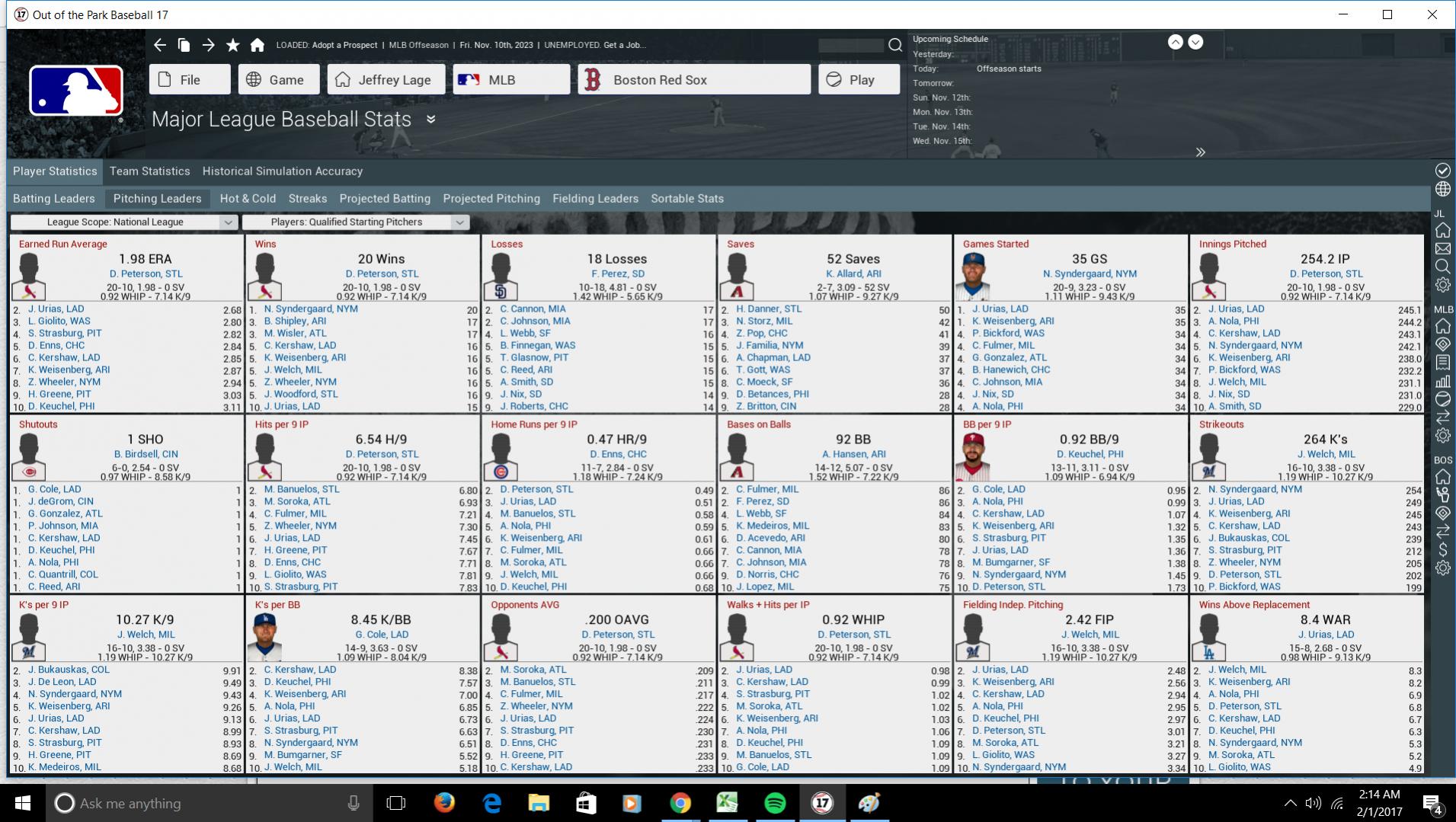1456x822 pixels.
Task: Show hidden system tray icons chevron
Action: pyautogui.click(x=1290, y=803)
